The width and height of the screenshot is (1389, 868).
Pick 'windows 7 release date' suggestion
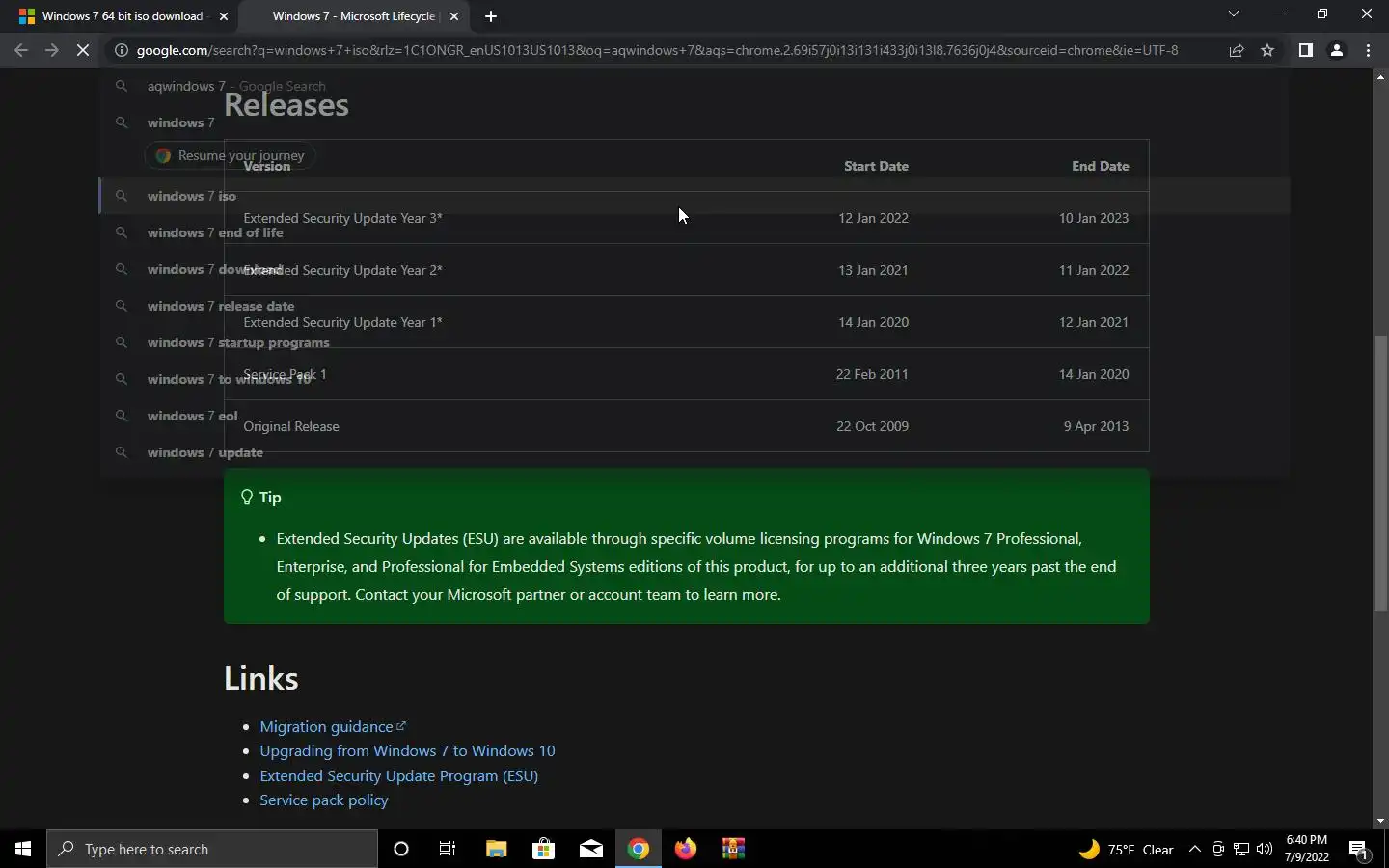click(694, 306)
